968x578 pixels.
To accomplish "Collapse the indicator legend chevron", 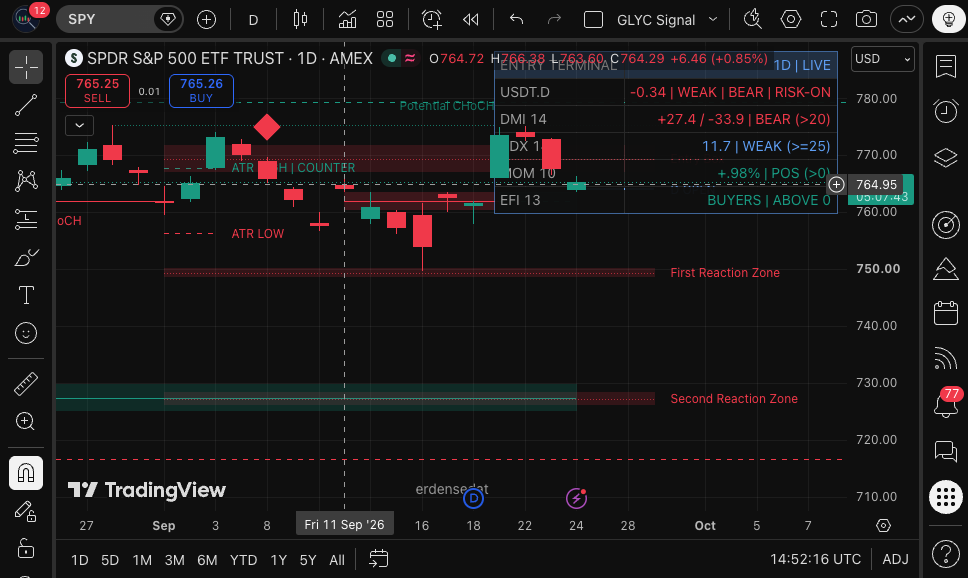I will 80,125.
